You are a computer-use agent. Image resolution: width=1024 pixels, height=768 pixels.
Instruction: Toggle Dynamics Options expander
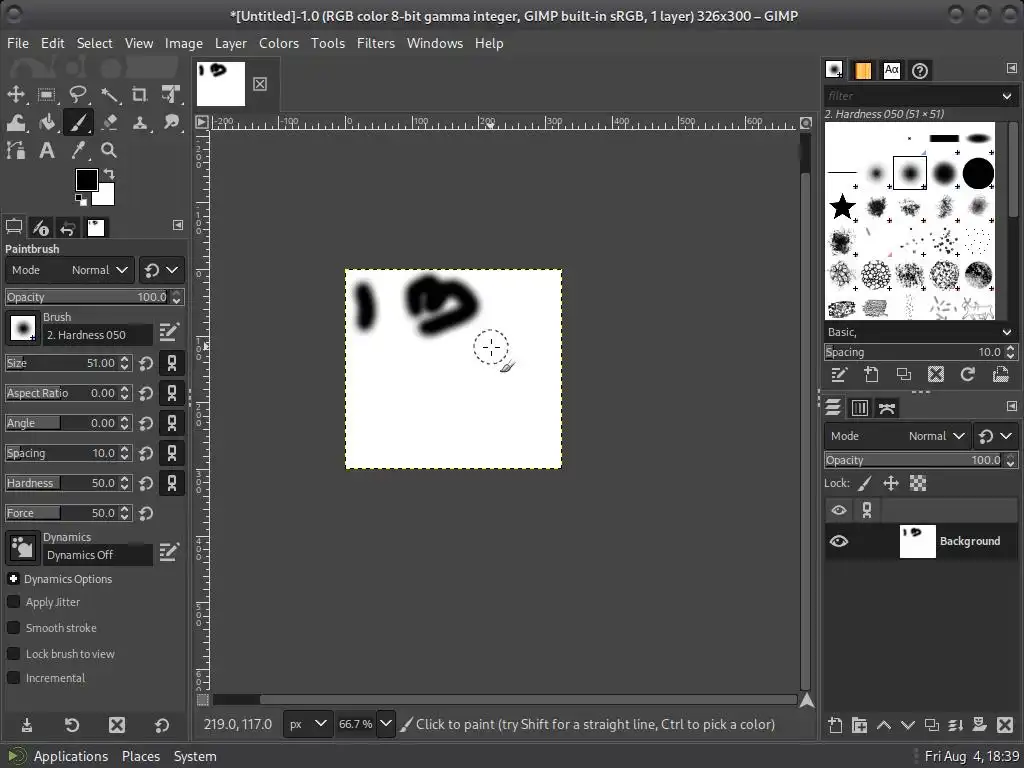pyautogui.click(x=13, y=579)
